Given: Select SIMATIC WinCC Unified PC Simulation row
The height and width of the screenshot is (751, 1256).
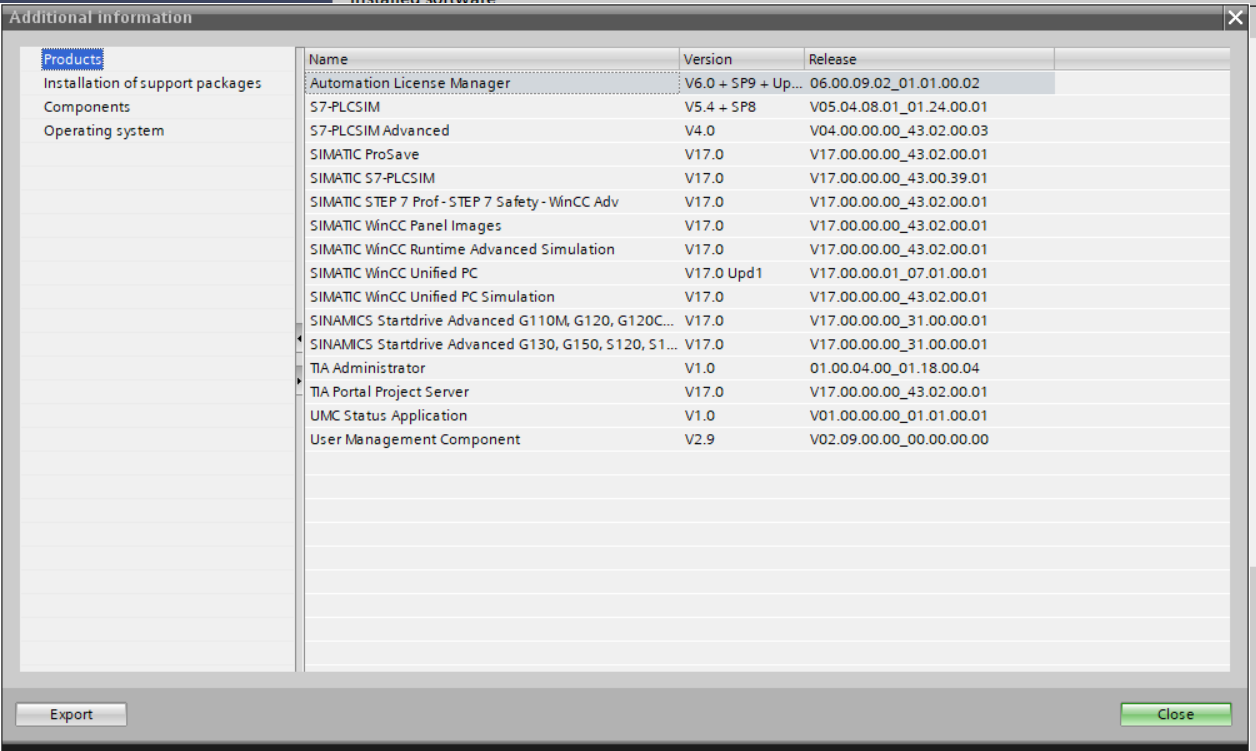Looking at the screenshot, I should point(680,297).
